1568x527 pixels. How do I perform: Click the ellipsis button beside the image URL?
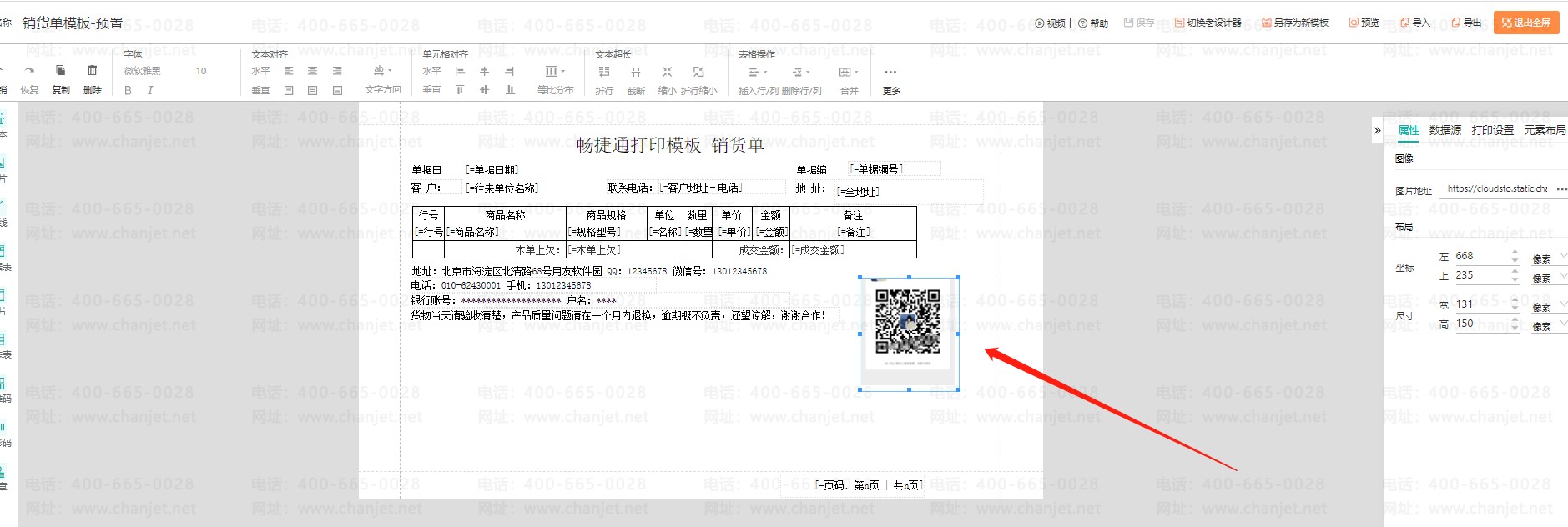tap(1561, 189)
